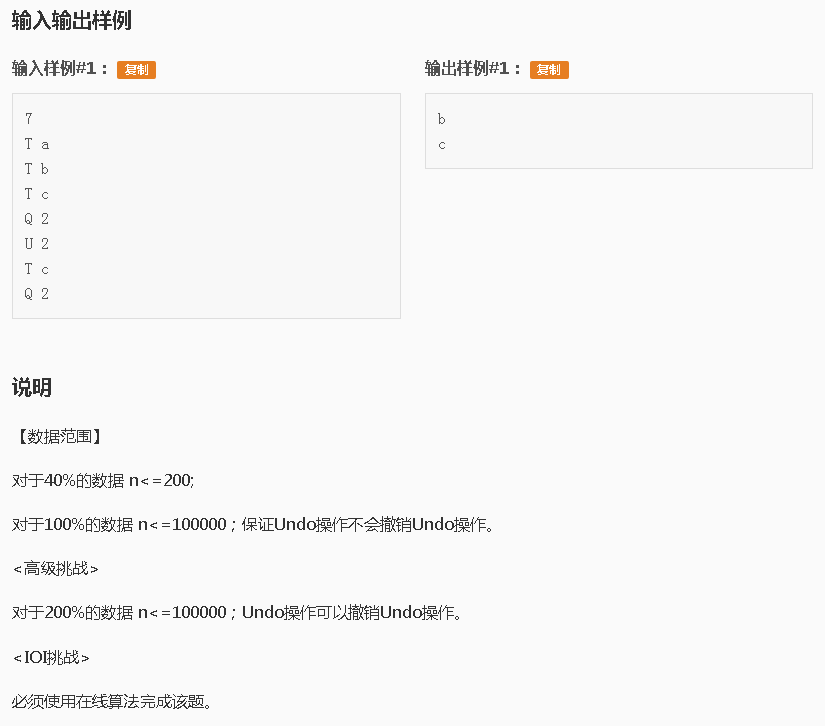Click the 输入样例#1 label
This screenshot has width=825, height=726.
click(x=59, y=68)
